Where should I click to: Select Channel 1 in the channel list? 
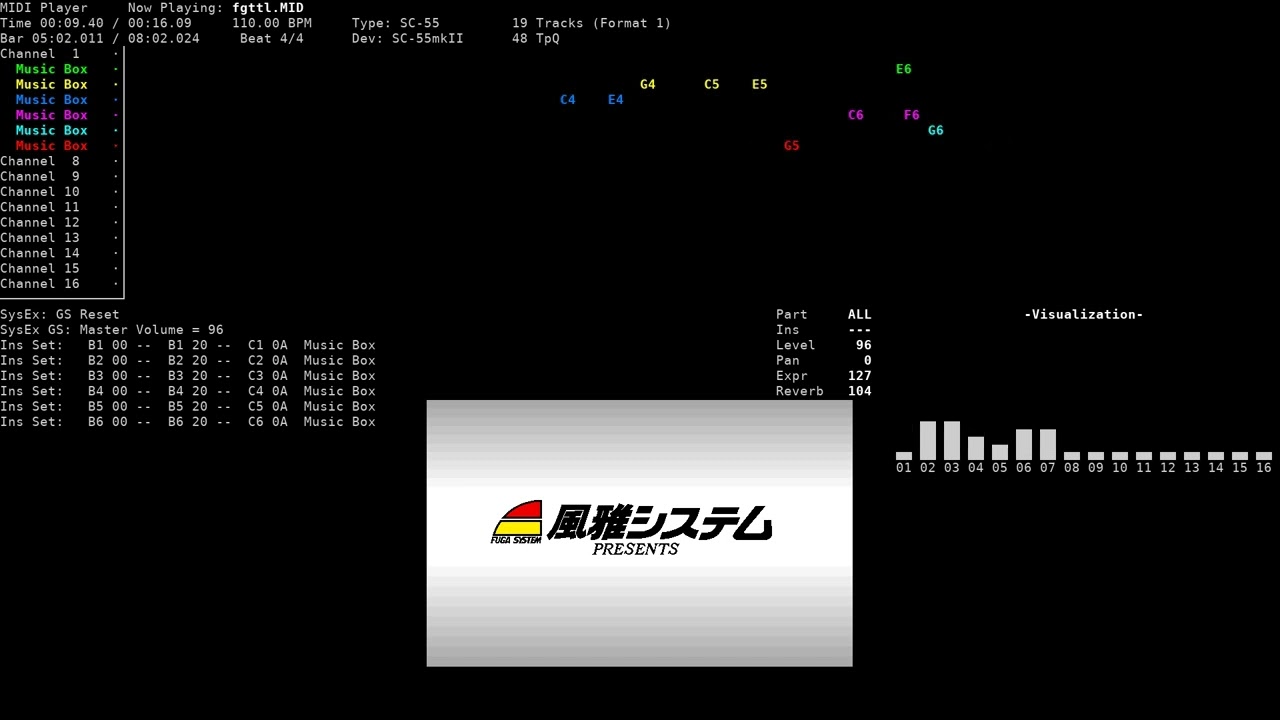coord(40,54)
